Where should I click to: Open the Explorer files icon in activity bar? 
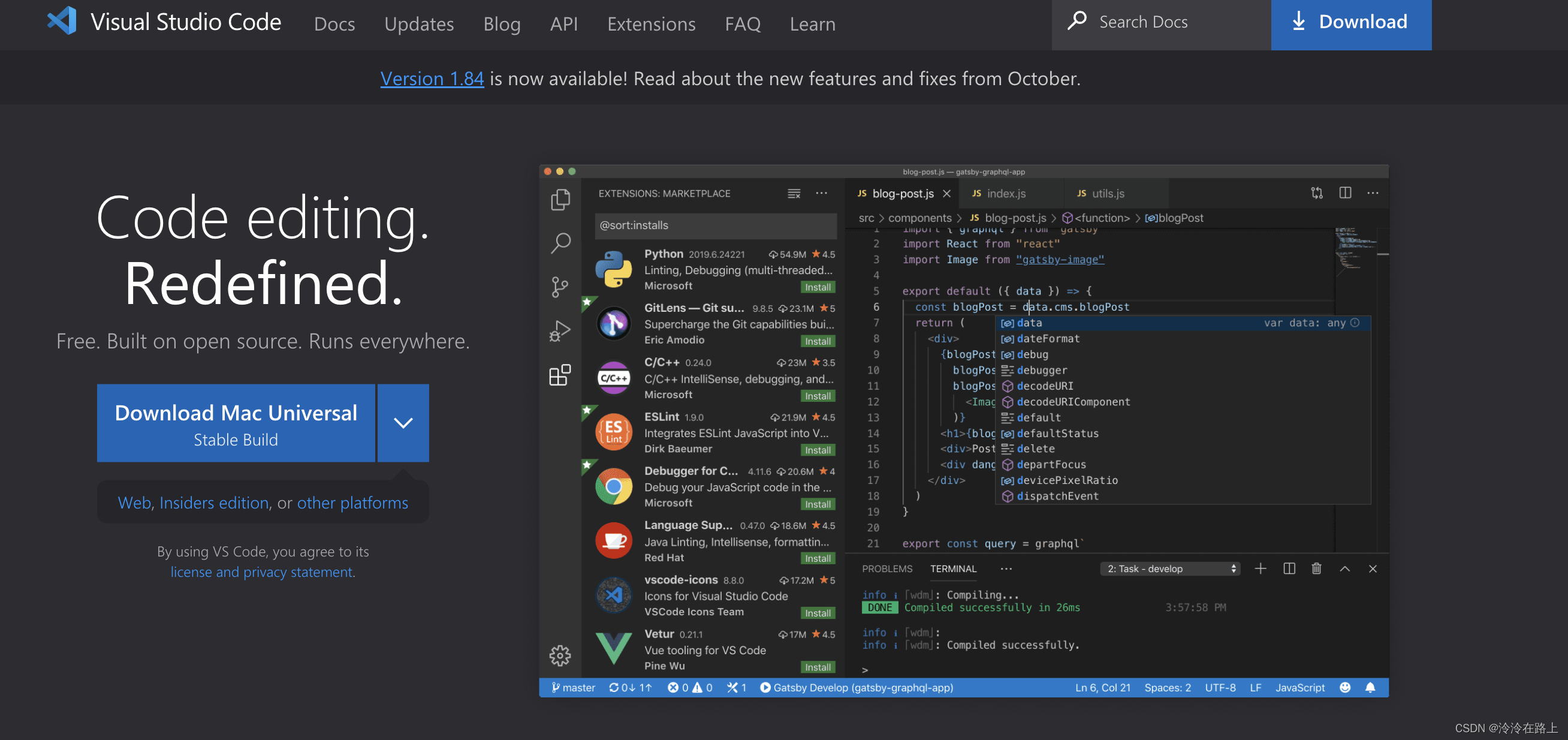click(560, 199)
